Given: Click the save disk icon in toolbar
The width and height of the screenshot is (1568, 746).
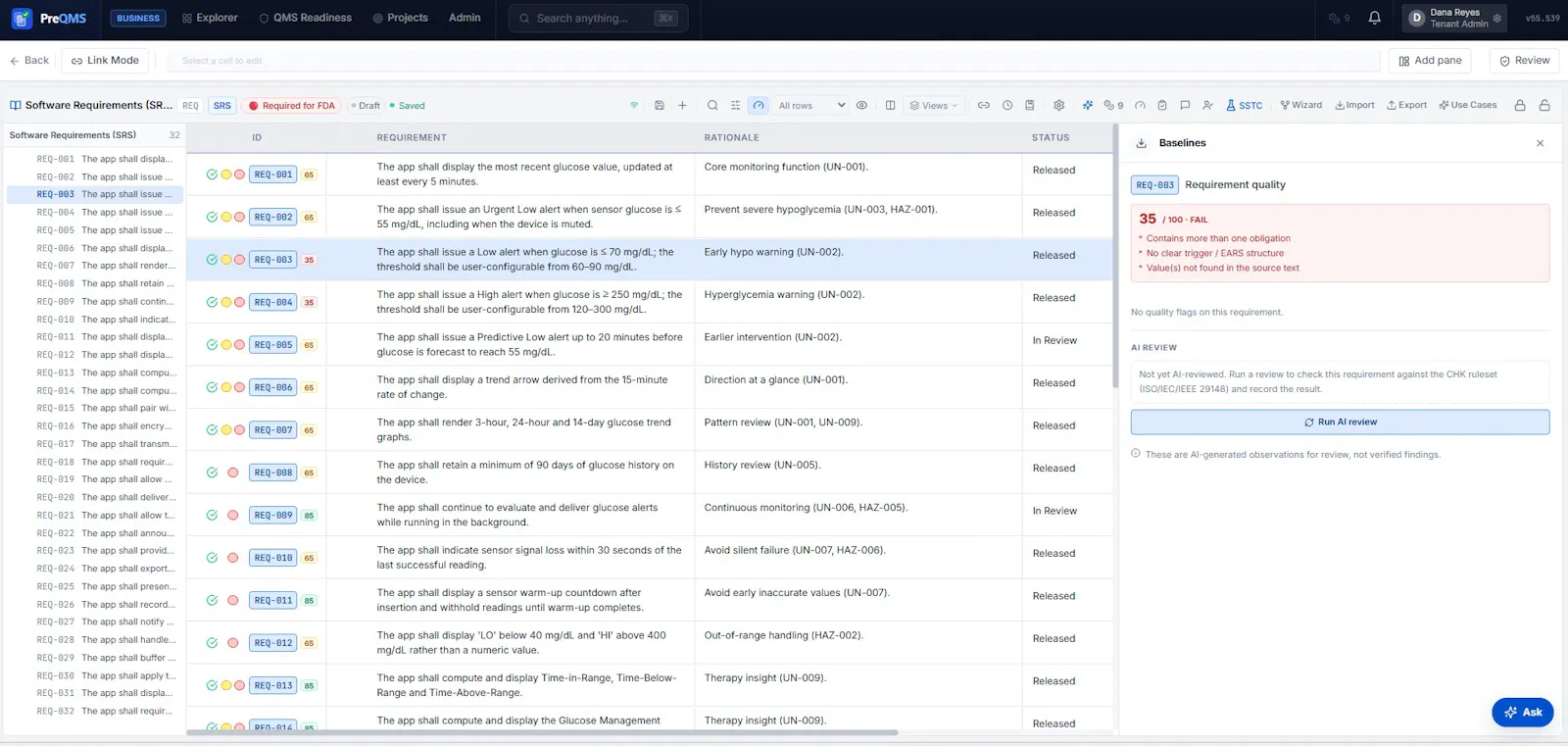Looking at the screenshot, I should (660, 105).
